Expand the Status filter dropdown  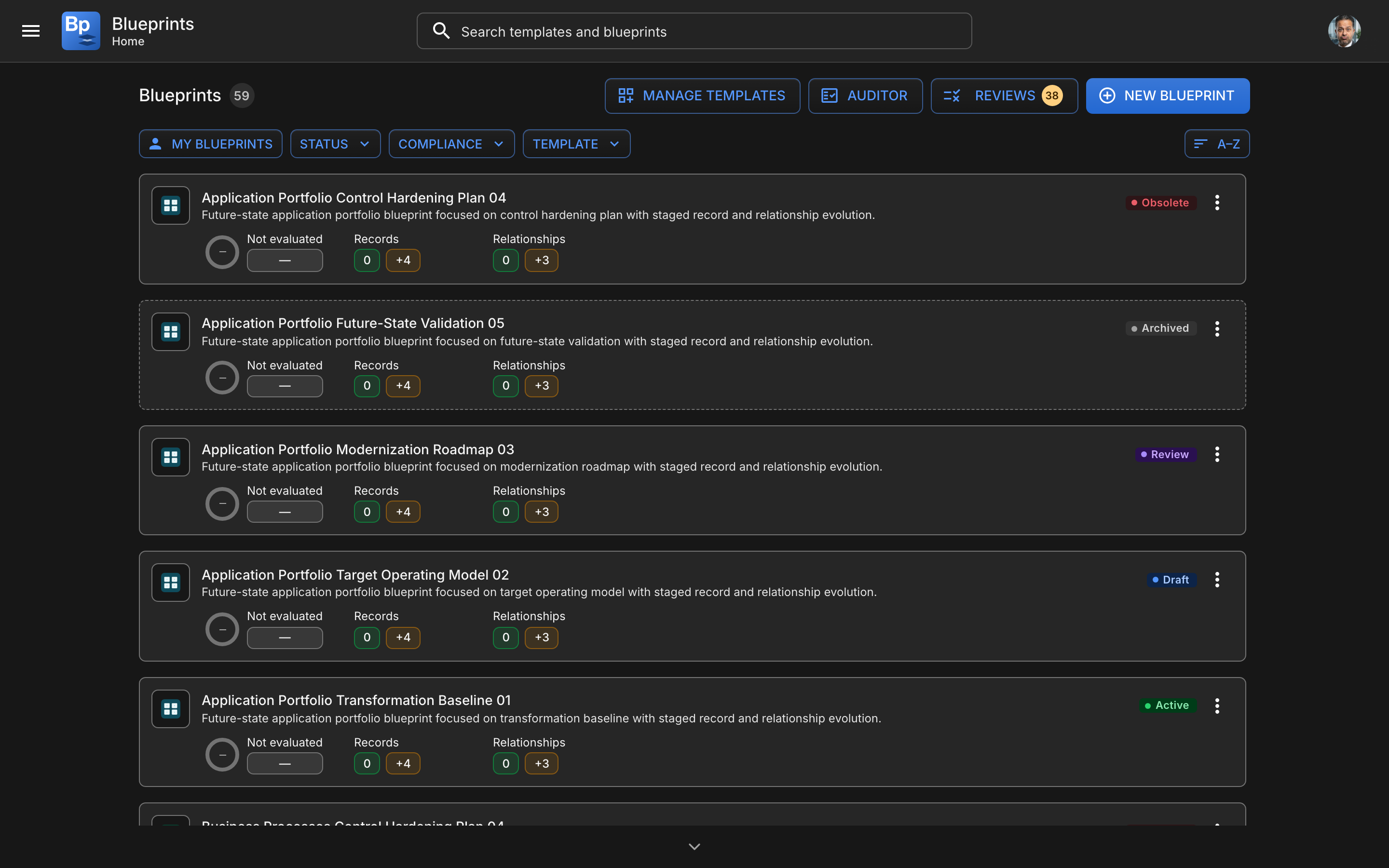tap(335, 144)
